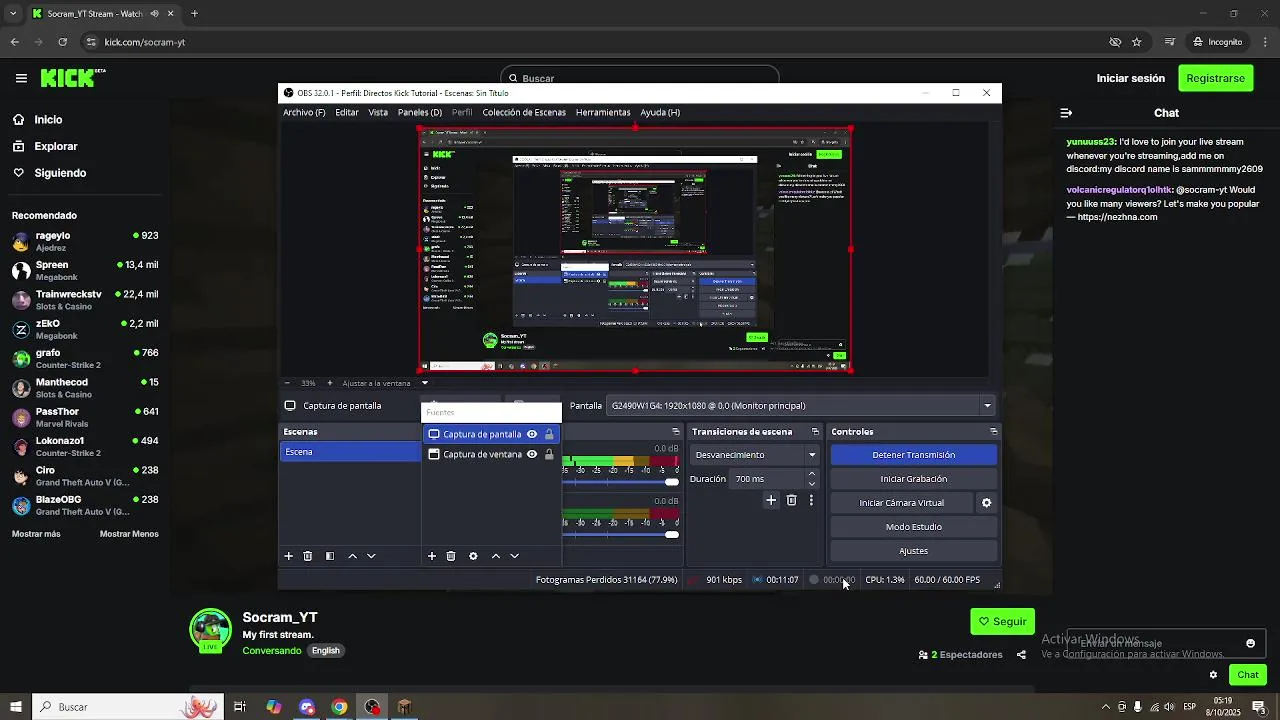Move scene down in Escenas toolbar
This screenshot has height=720, width=1280.
pos(371,556)
